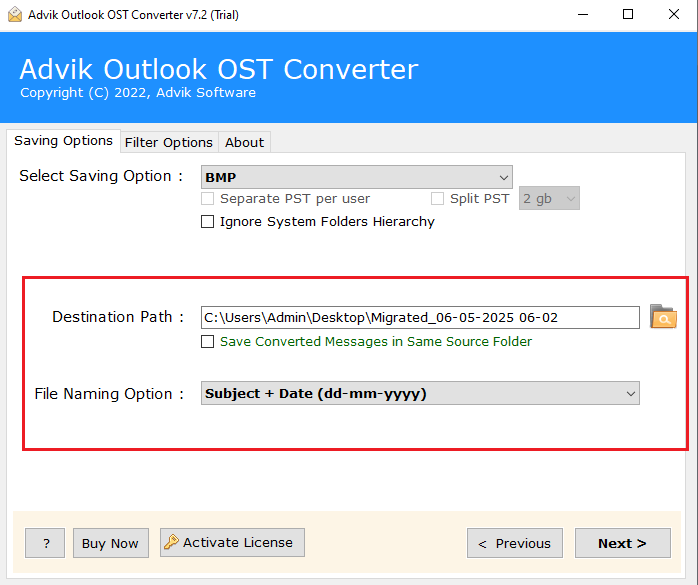Enable Ignore System Folders Hierarchy checkbox
Screen dimensions: 698x585
click(x=207, y=221)
